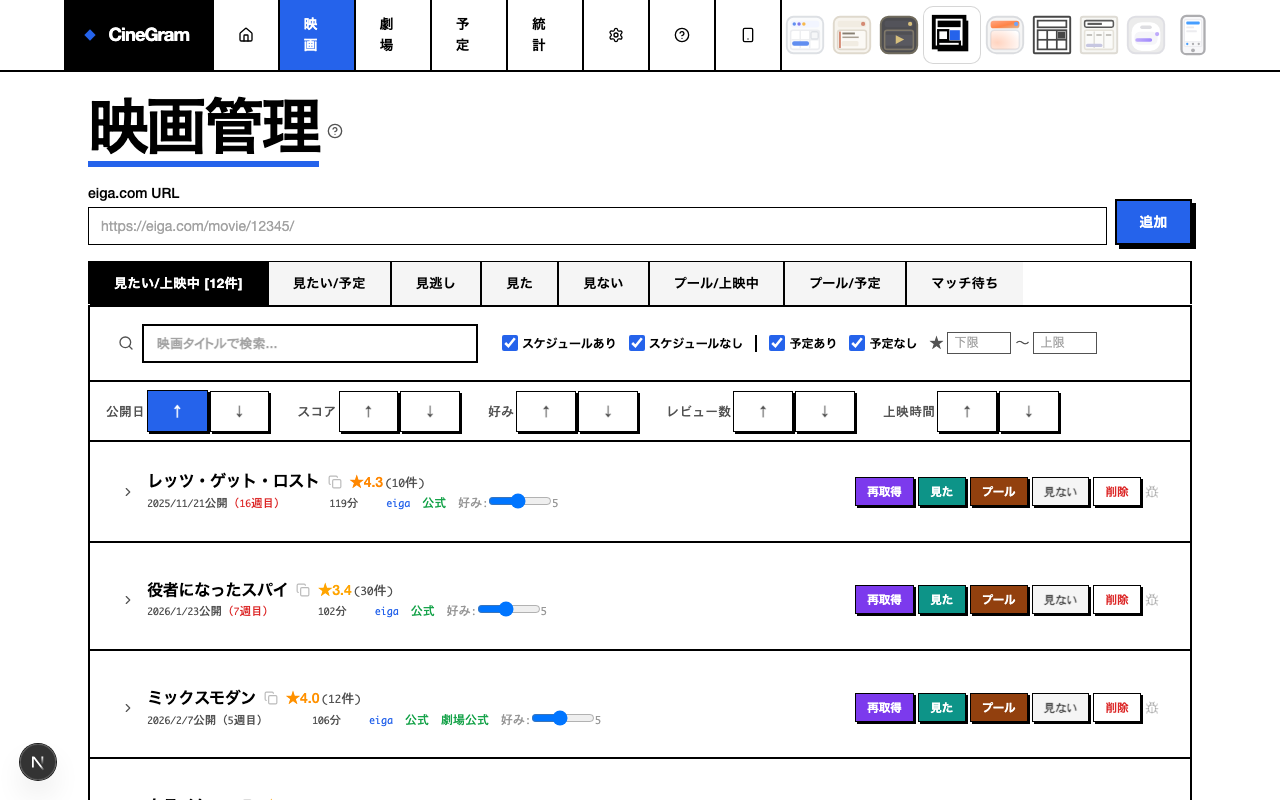Switch to the 見たい/予定 tab

(329, 283)
